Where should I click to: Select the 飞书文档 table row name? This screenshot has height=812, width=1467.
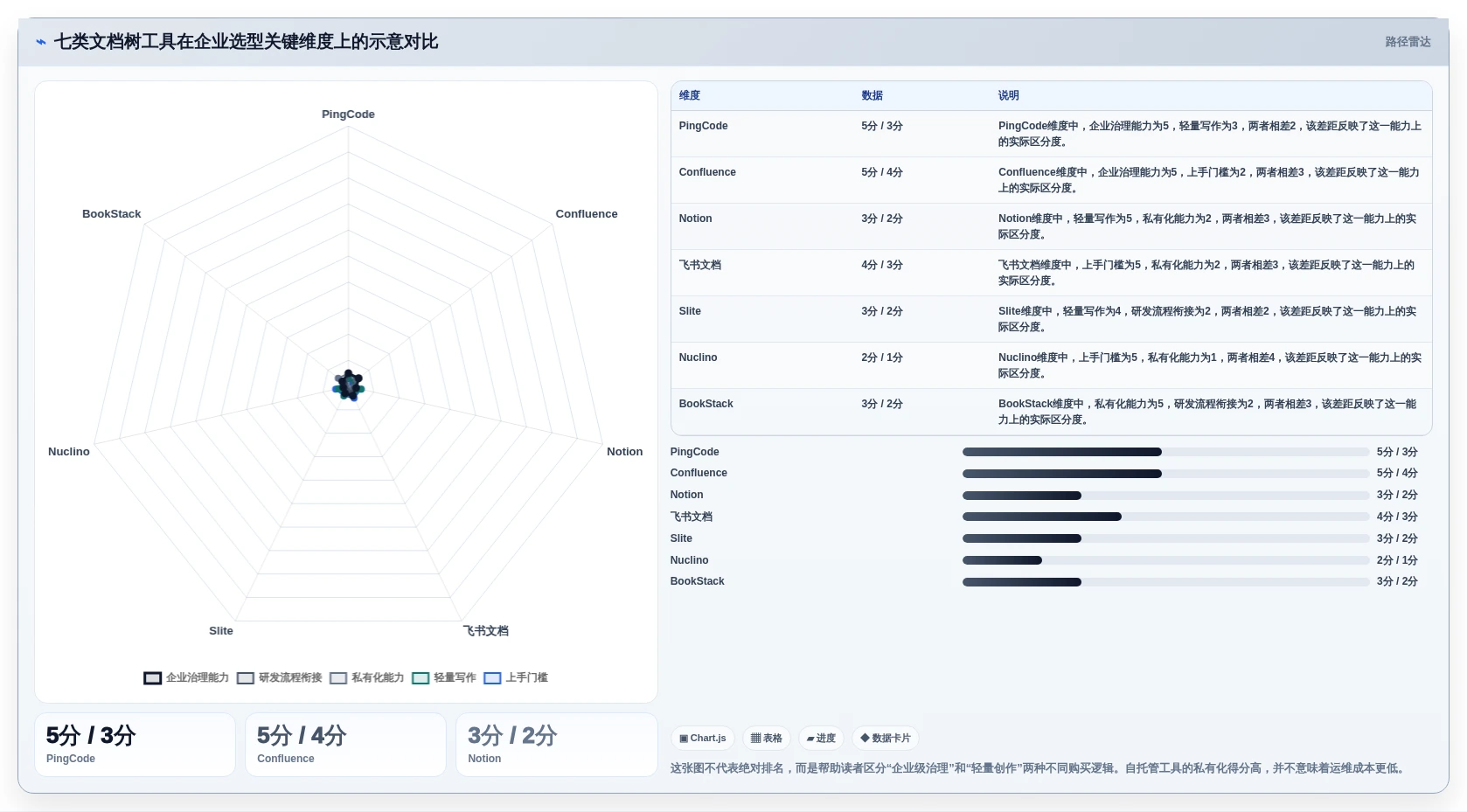[700, 265]
